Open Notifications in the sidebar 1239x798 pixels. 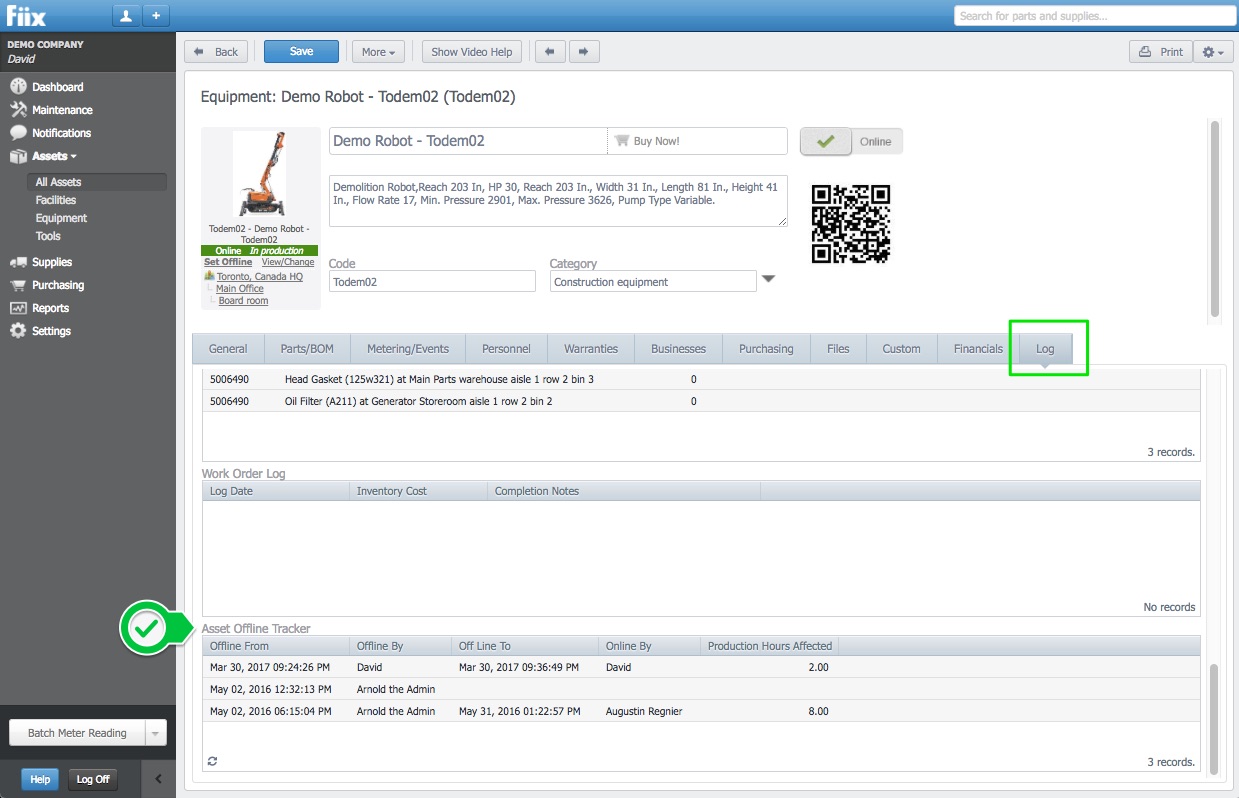pyautogui.click(x=61, y=133)
